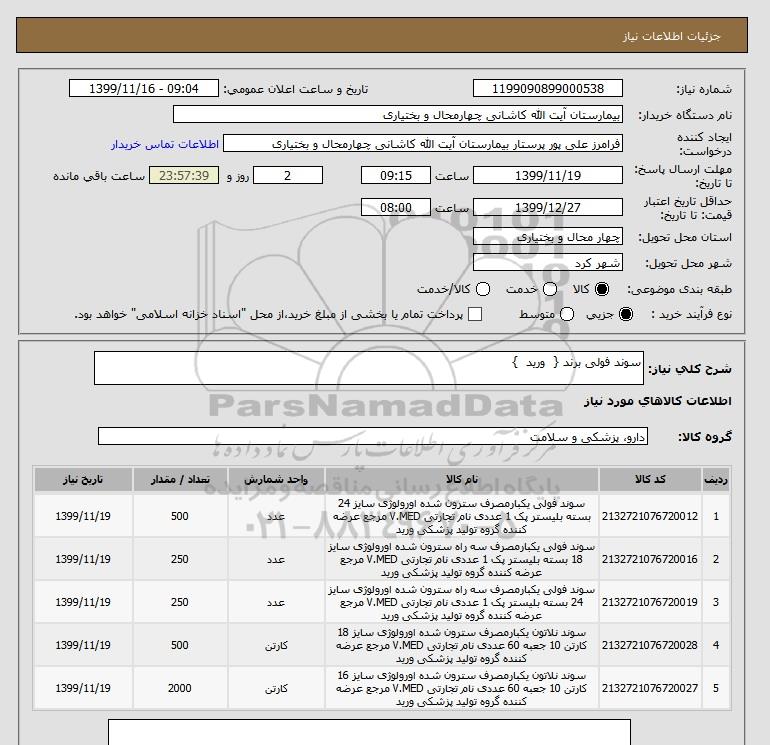
Task: Click the announcement date field 1399/11/16 - 09:04
Action: click(144, 88)
